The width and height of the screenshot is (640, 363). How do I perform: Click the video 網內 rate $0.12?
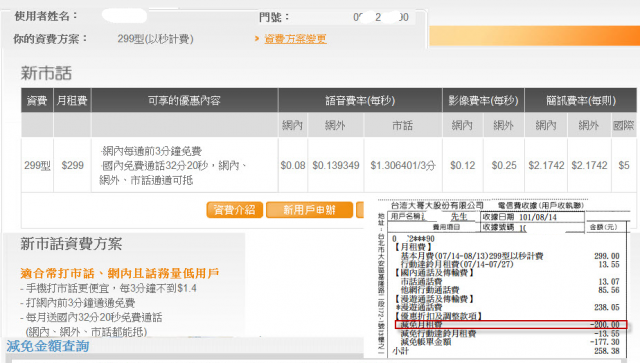click(462, 165)
